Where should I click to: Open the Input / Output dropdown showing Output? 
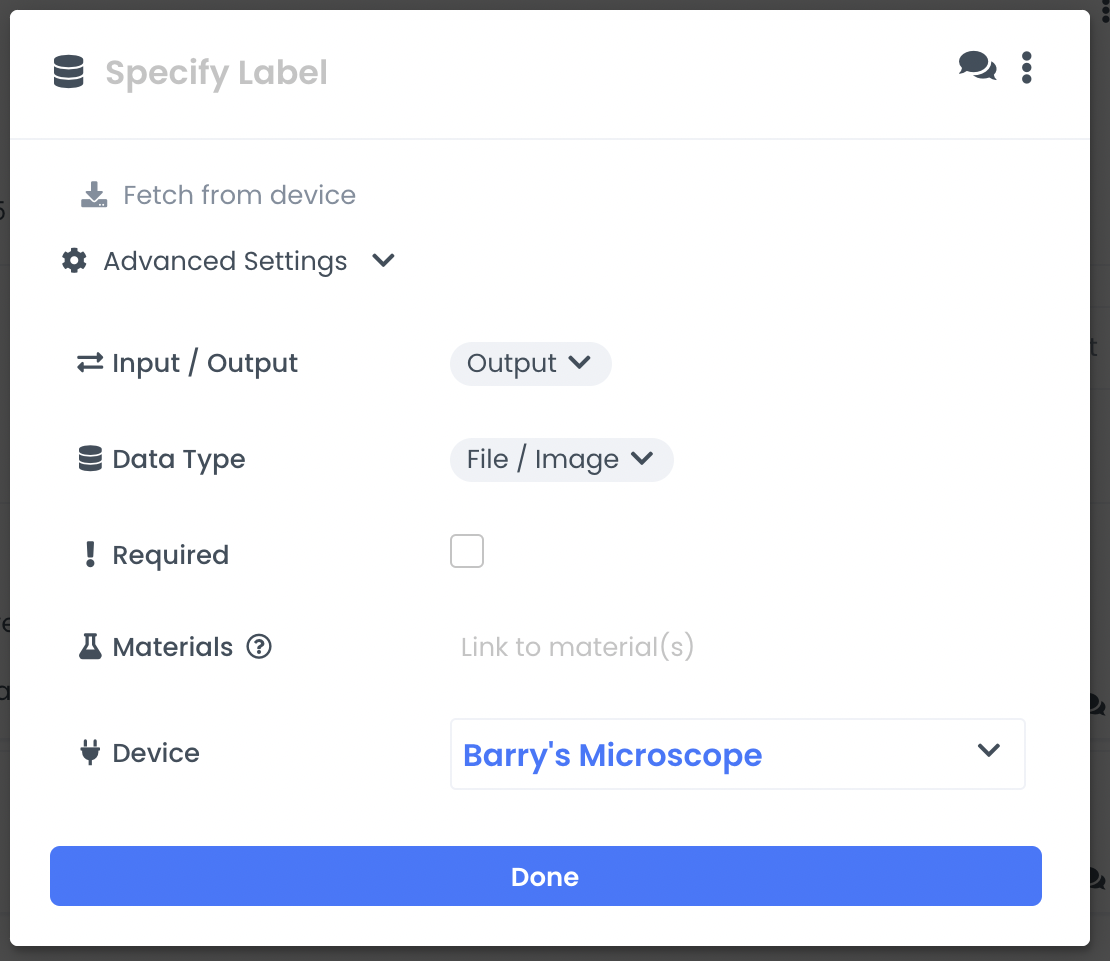531,363
